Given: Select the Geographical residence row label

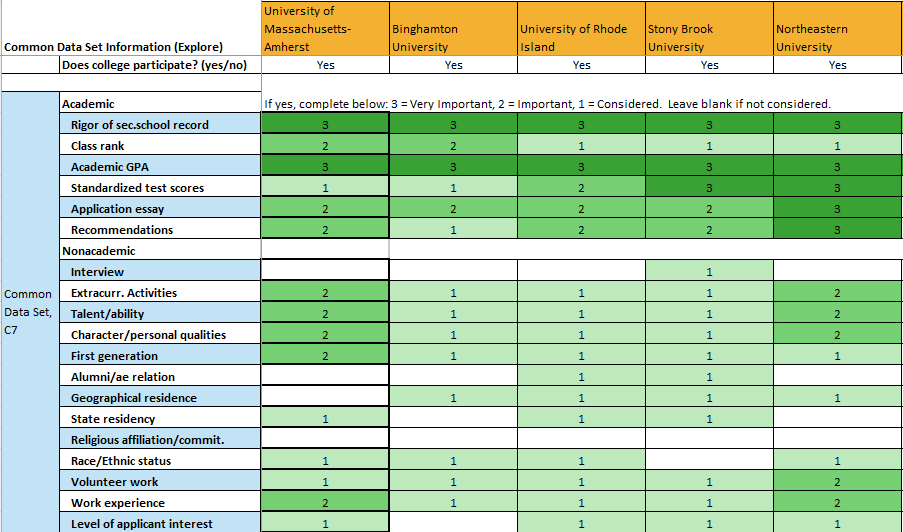Looking at the screenshot, I should pyautogui.click(x=160, y=398).
